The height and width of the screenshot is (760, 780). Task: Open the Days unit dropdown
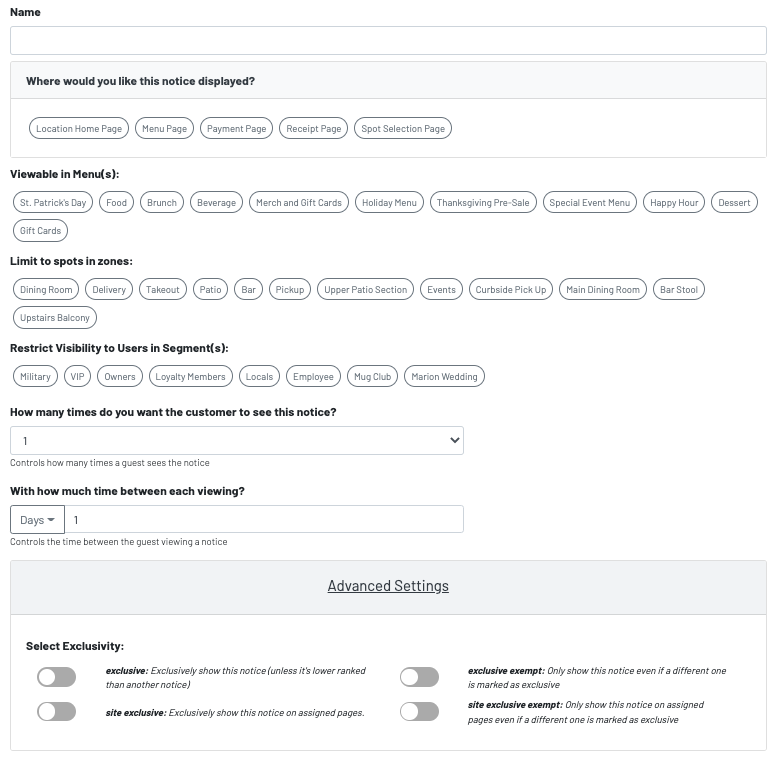click(37, 519)
